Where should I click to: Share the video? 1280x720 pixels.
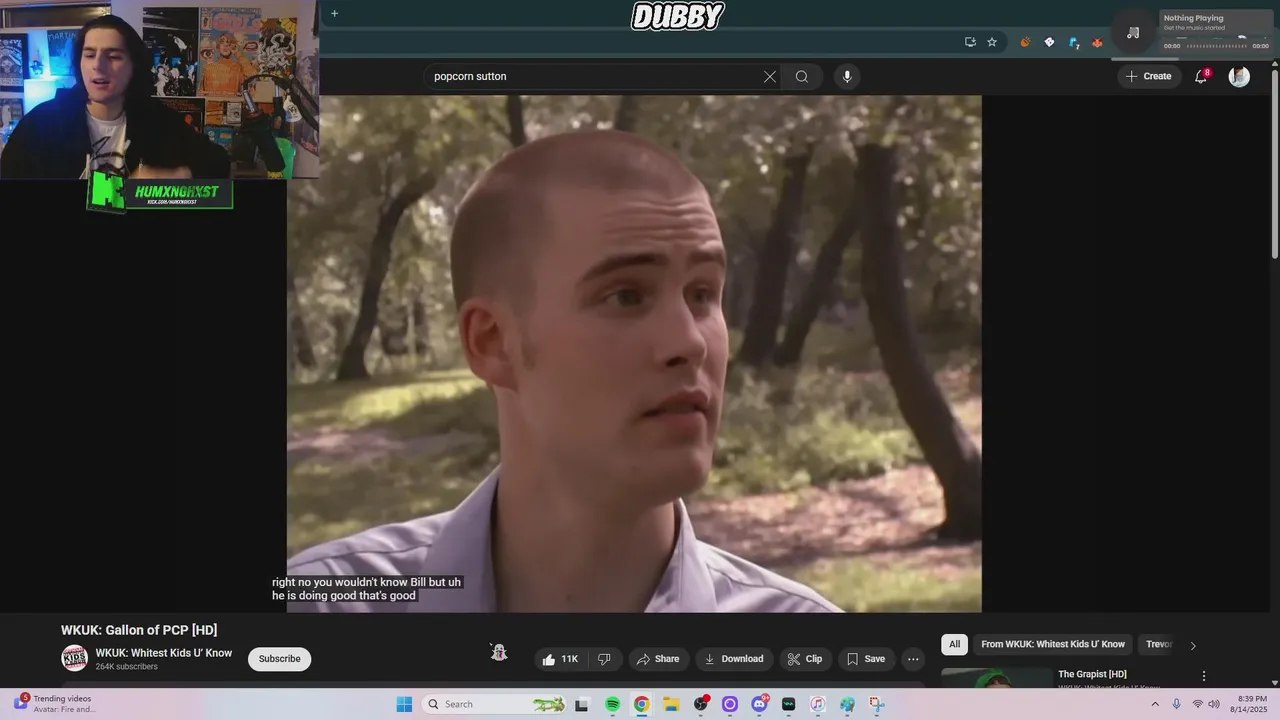pyautogui.click(x=658, y=659)
